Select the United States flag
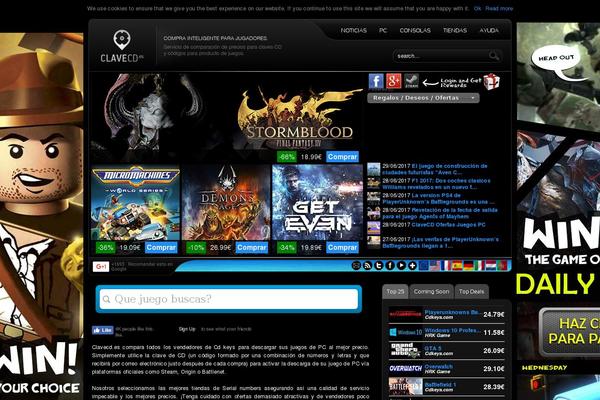This screenshot has height=400, width=600. pyautogui.click(x=435, y=265)
